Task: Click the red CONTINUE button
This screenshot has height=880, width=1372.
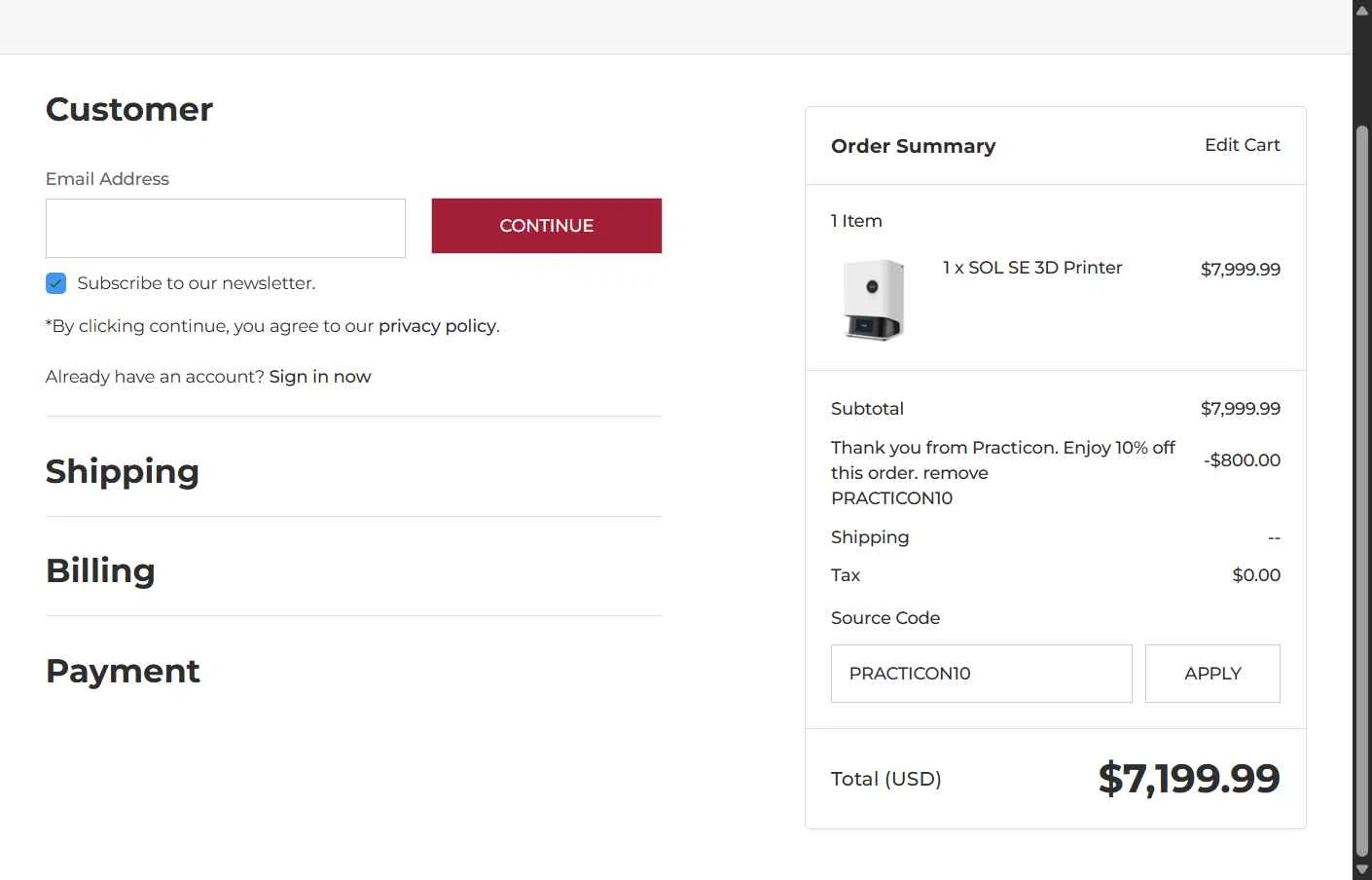Action: (x=547, y=226)
